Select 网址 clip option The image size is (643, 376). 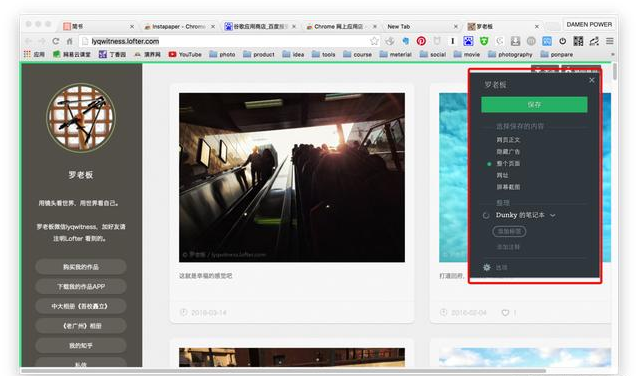pyautogui.click(x=502, y=175)
